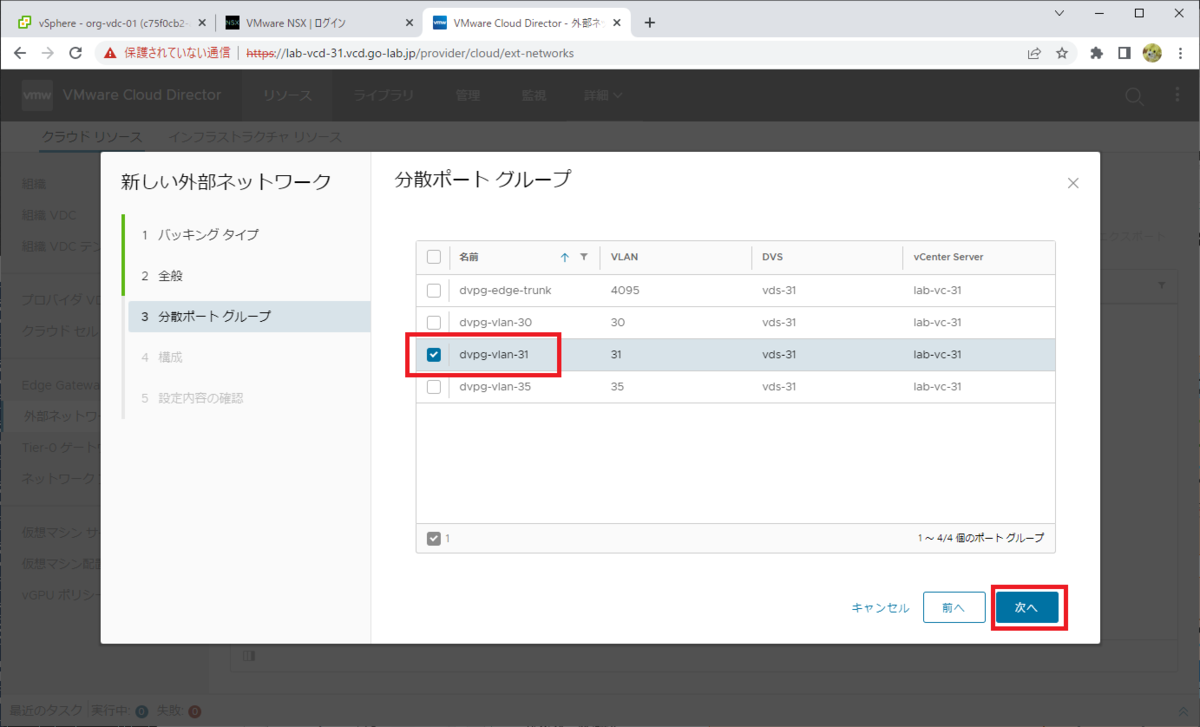Close the VMware NSX browser tab
Screen dimensions: 1200x727
point(408,23)
